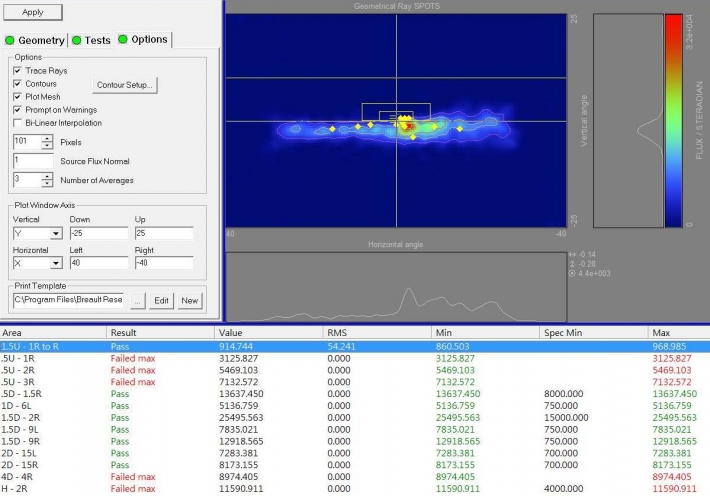The width and height of the screenshot is (710, 496).
Task: Open the Horizontal axis dropdown
Action: [55, 264]
